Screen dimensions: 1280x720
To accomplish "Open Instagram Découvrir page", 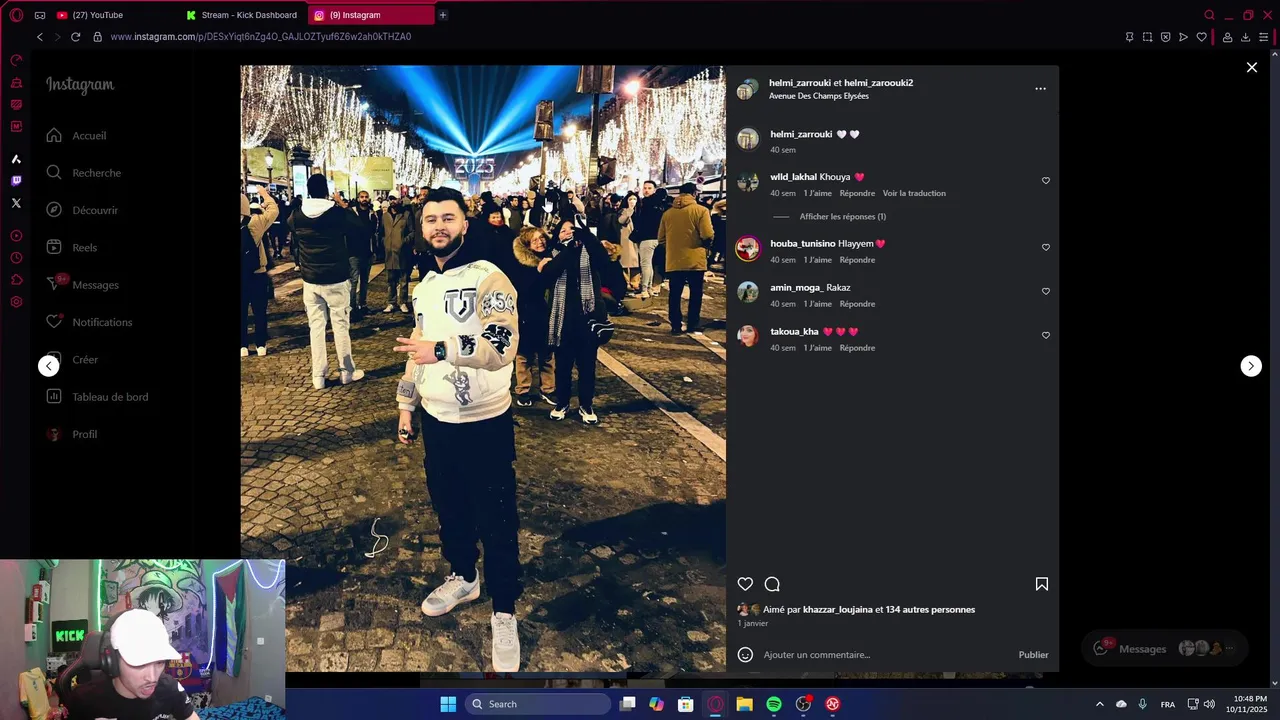I will click(82, 210).
